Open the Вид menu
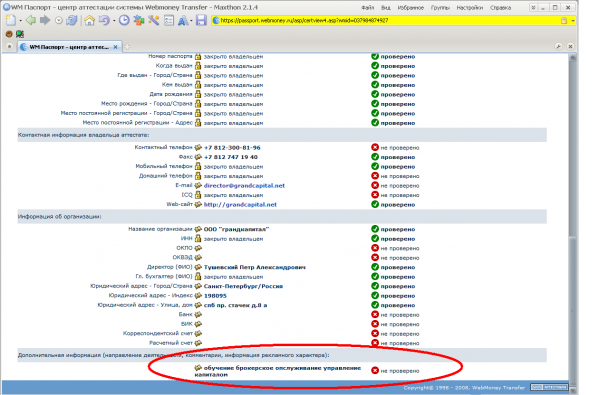 (x=386, y=7)
